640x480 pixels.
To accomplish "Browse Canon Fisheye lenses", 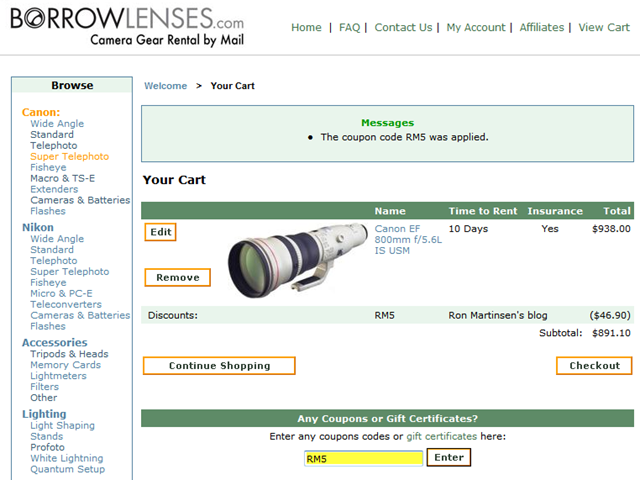I will (x=48, y=167).
